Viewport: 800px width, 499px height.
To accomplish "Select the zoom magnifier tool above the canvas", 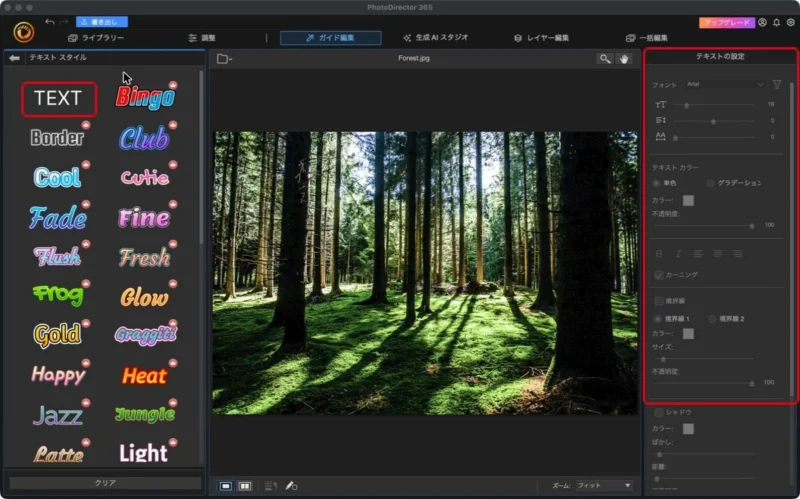I will 605,59.
